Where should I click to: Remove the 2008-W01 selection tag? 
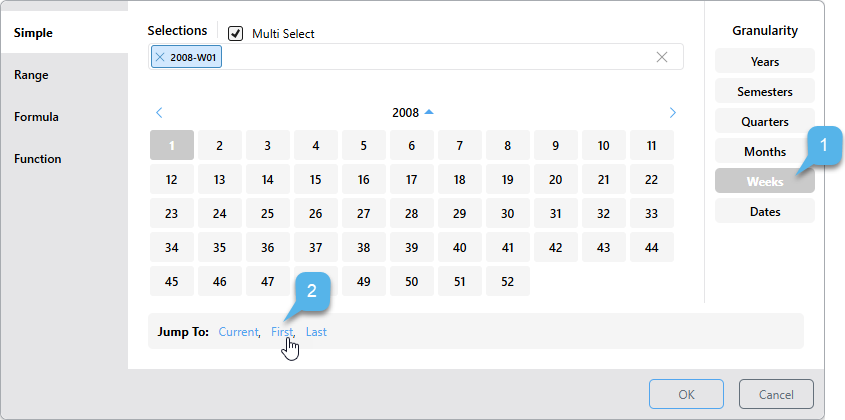pyautogui.click(x=160, y=57)
